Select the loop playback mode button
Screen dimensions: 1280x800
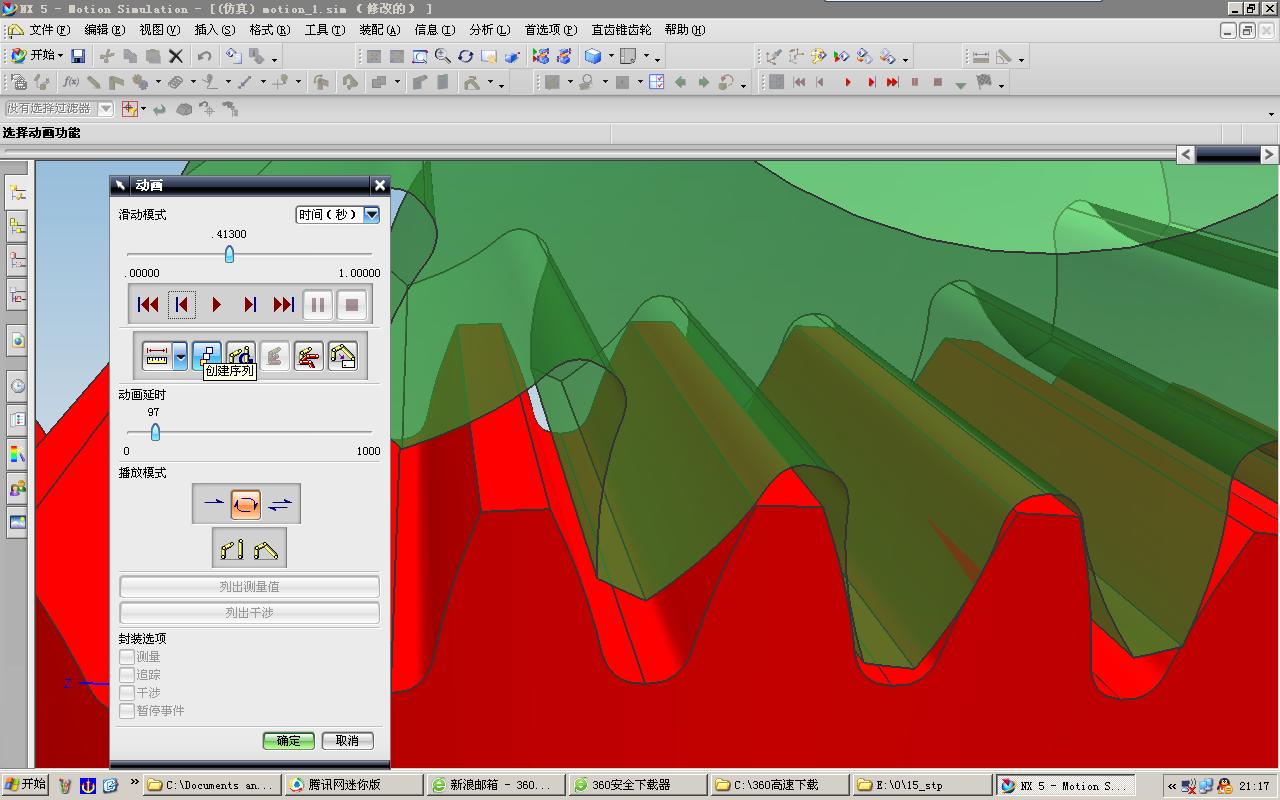pyautogui.click(x=246, y=504)
